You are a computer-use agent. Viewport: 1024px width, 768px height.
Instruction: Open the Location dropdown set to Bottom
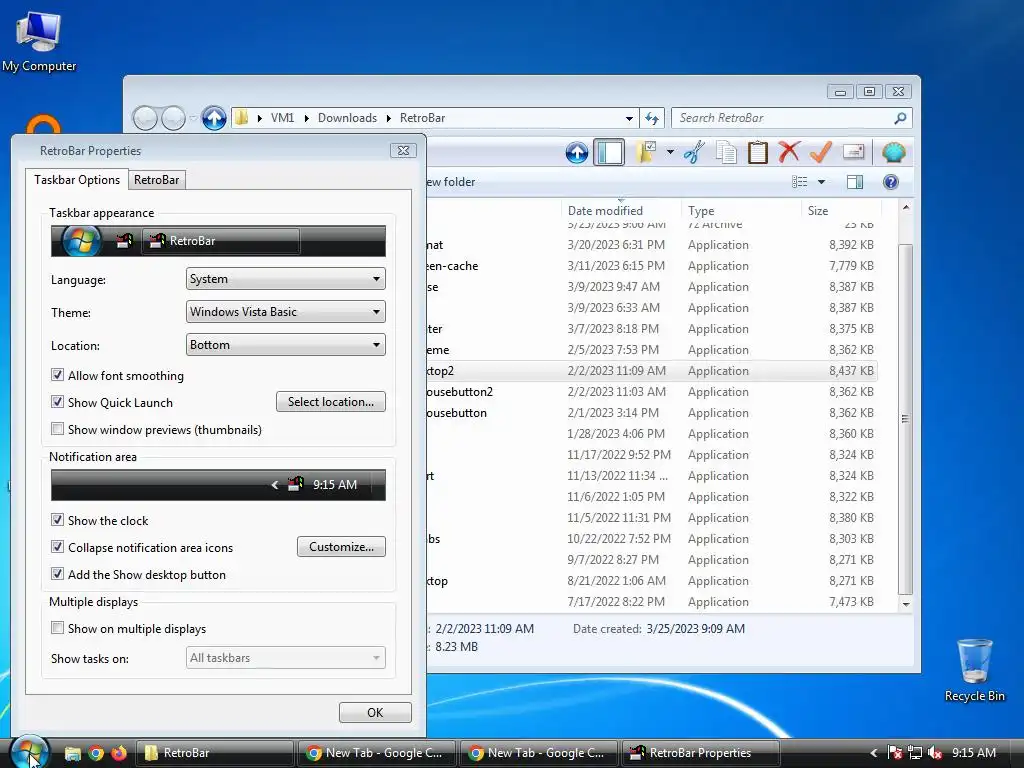click(x=285, y=345)
